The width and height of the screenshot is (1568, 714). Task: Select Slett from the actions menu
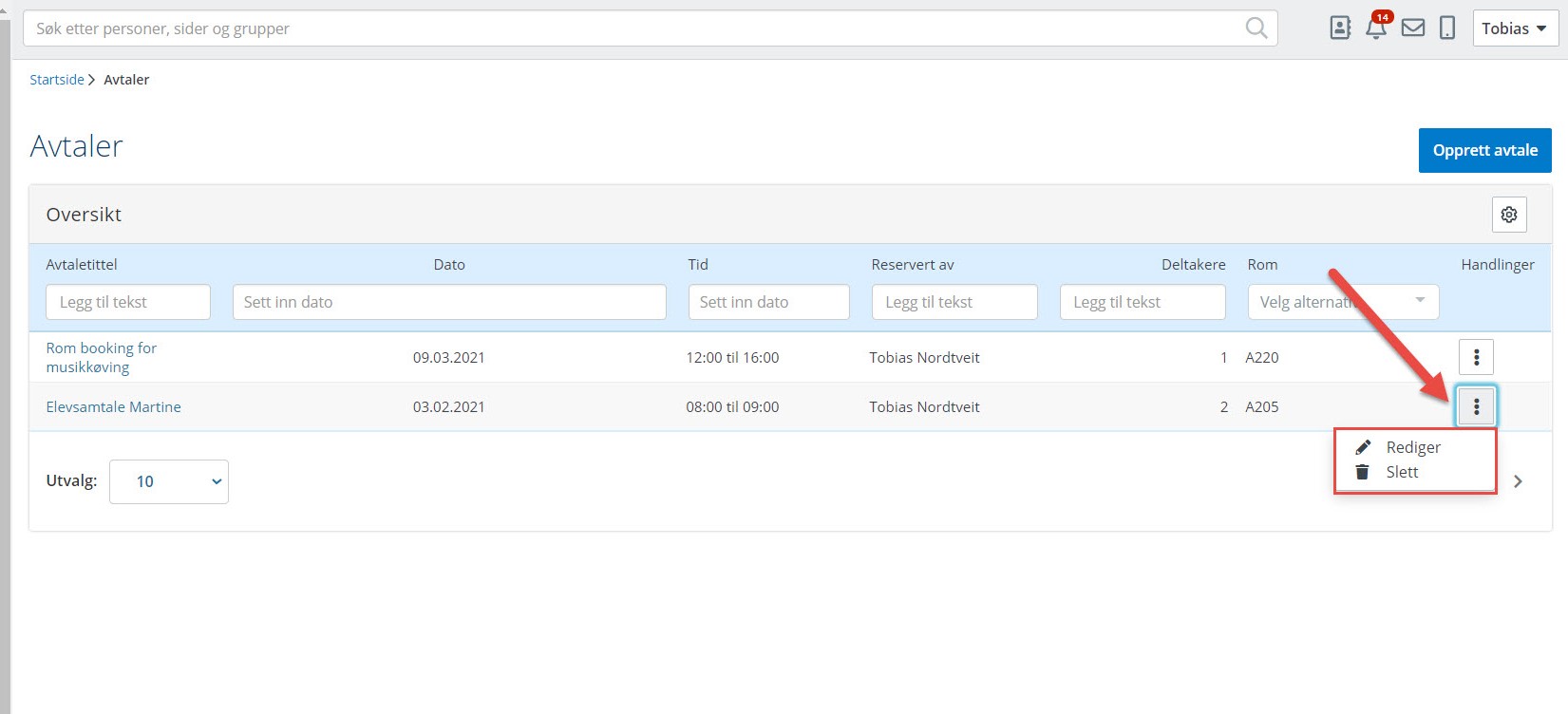(x=1401, y=472)
